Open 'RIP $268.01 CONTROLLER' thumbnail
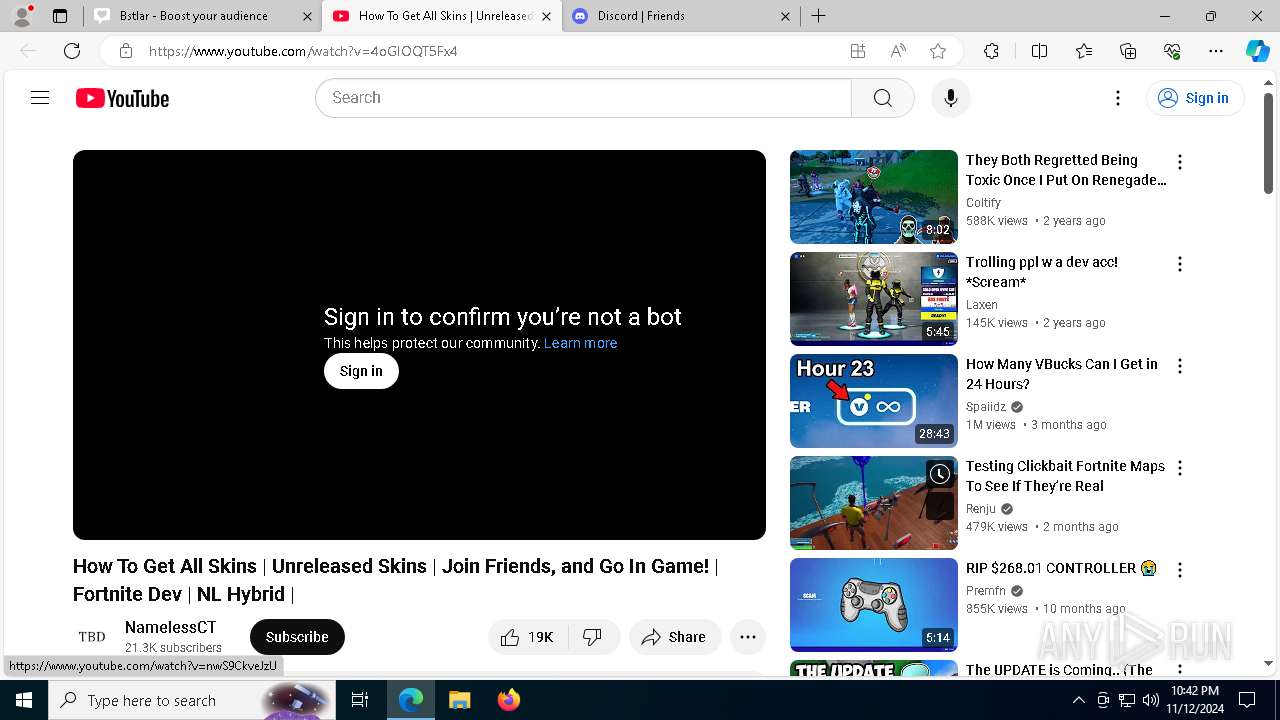Image resolution: width=1280 pixels, height=720 pixels. point(874,605)
